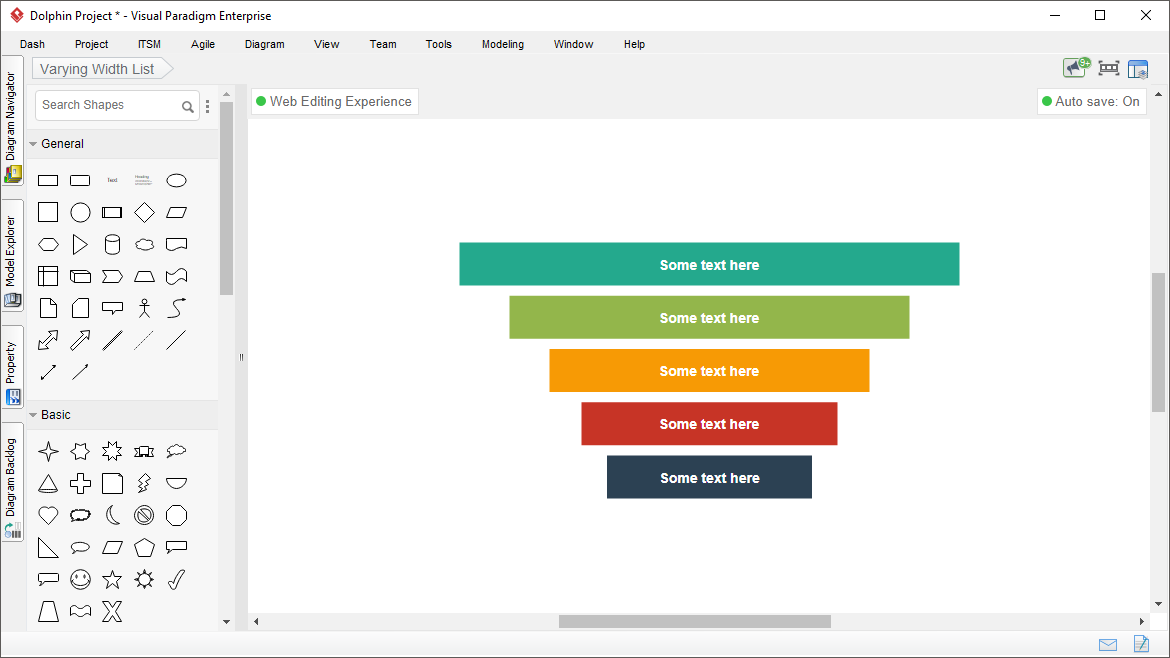Image resolution: width=1170 pixels, height=658 pixels.
Task: Open the Window menu
Action: (573, 44)
